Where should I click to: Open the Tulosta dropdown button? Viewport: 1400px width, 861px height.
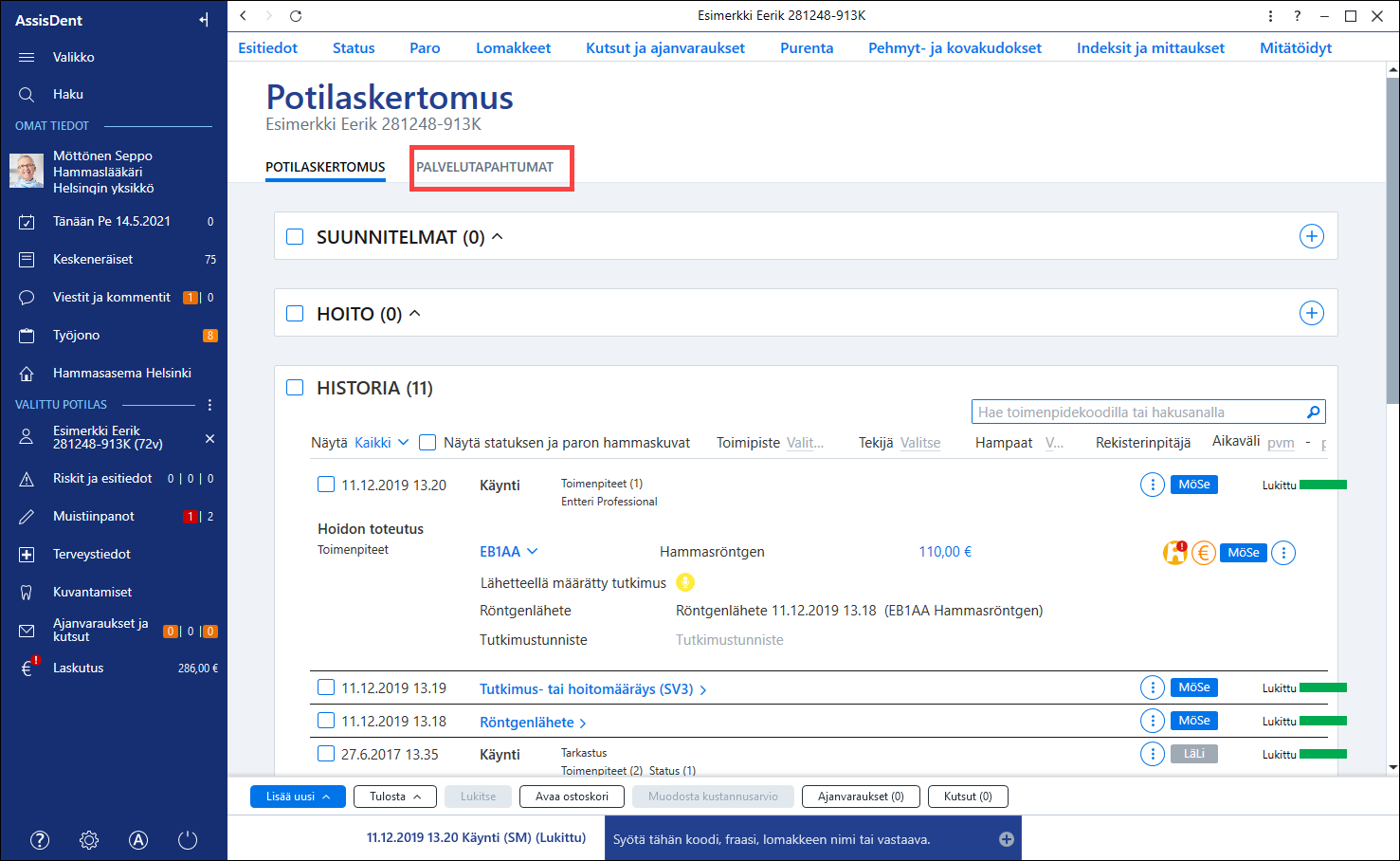point(395,797)
